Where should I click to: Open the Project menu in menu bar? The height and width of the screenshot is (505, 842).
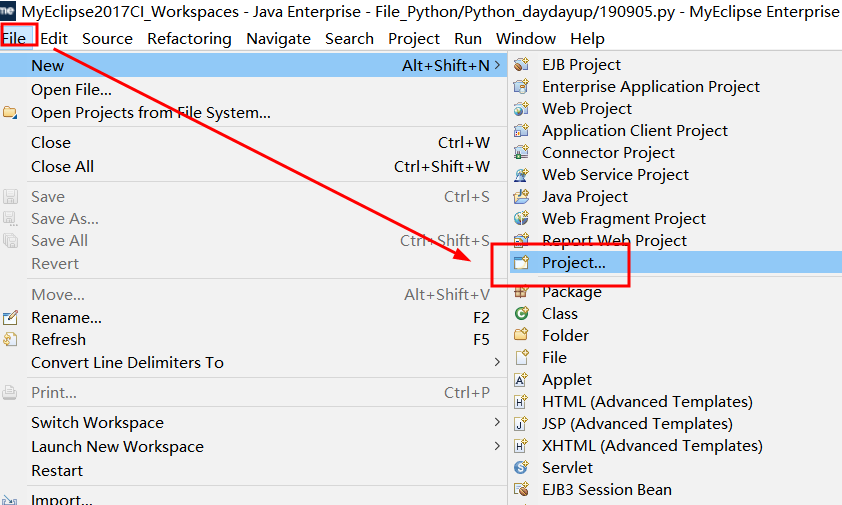413,39
